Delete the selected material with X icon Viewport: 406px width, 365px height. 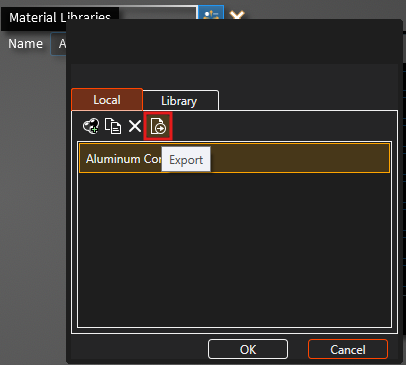point(135,126)
